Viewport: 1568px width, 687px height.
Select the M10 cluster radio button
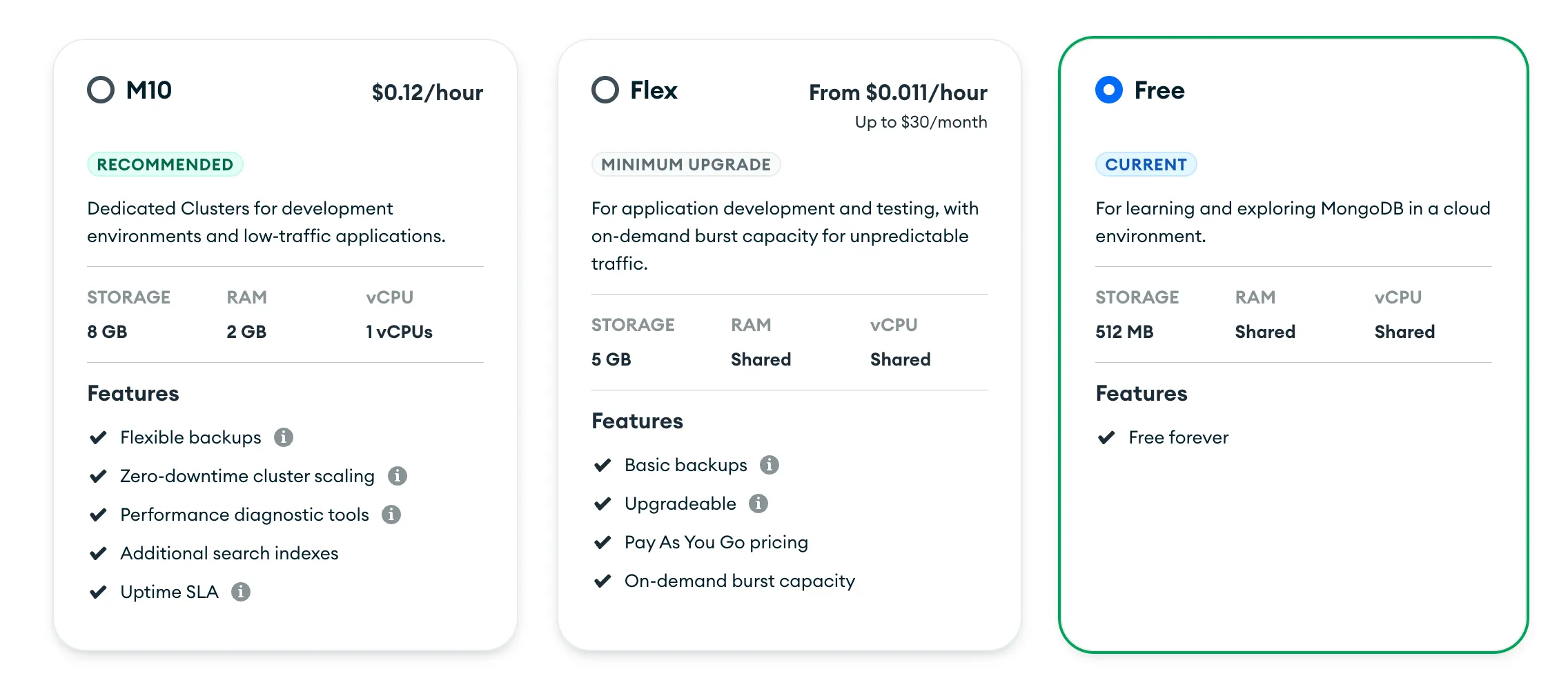tap(101, 90)
